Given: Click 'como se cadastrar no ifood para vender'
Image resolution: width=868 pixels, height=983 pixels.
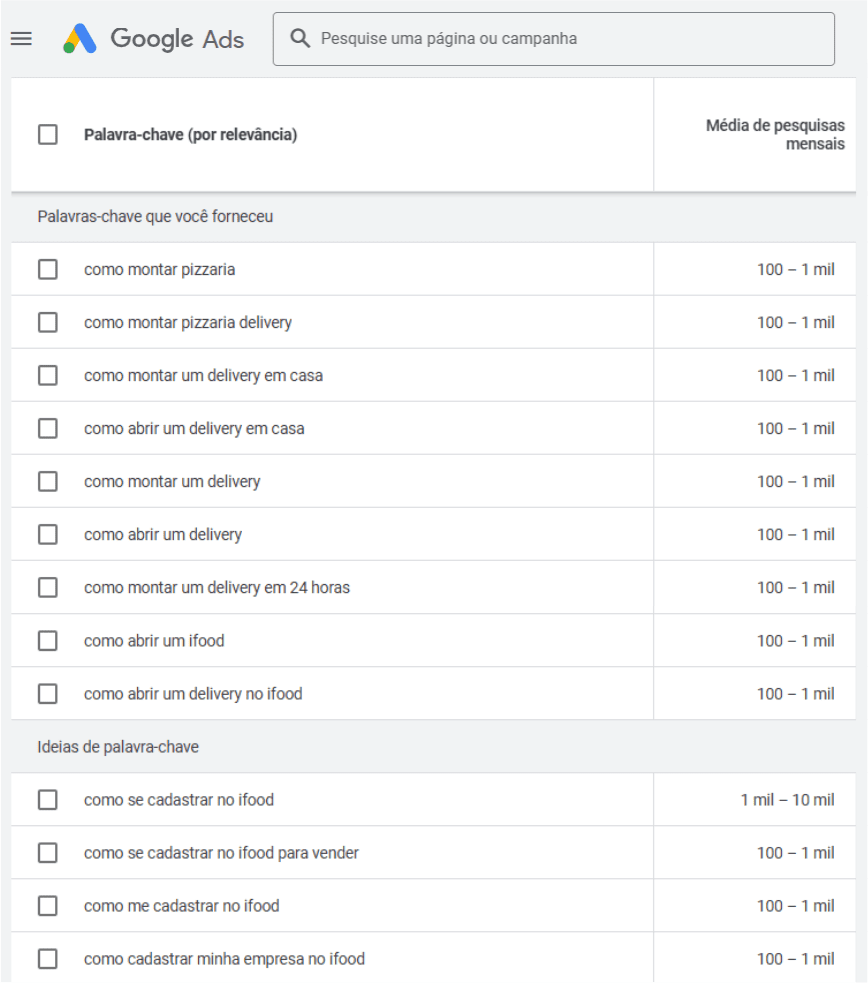Looking at the screenshot, I should point(221,853).
